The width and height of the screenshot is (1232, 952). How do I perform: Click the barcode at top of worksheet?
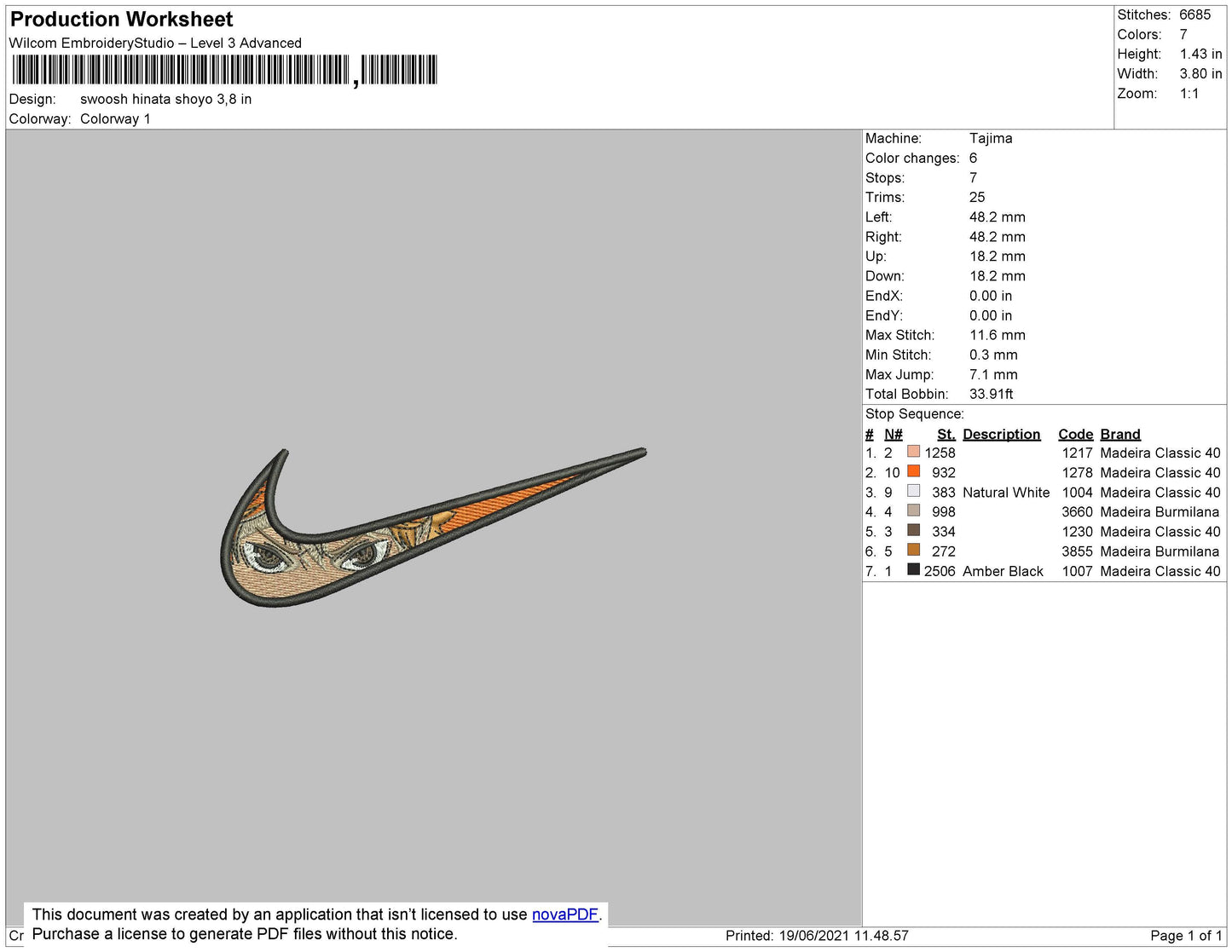point(225,70)
